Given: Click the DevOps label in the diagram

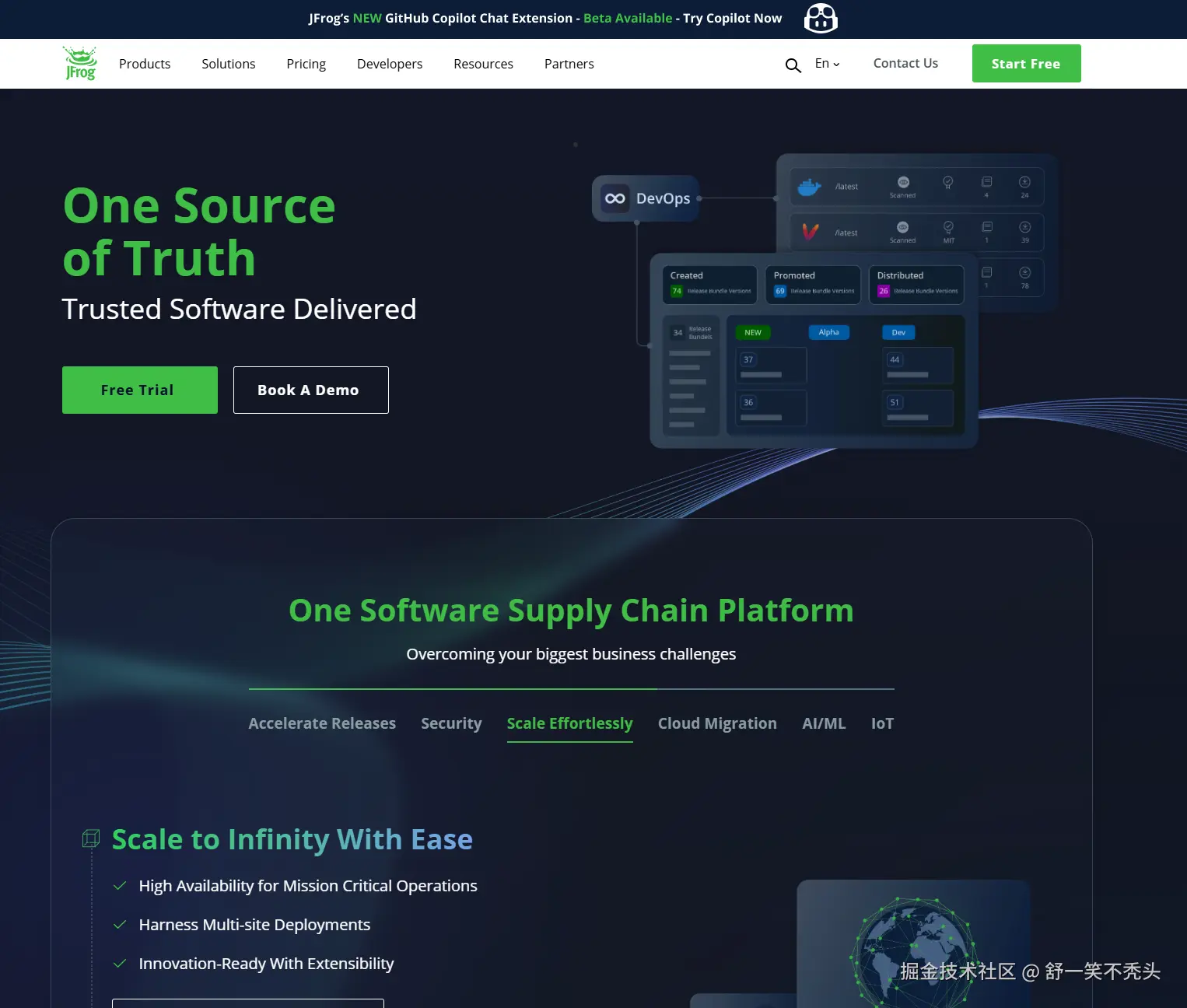Looking at the screenshot, I should point(664,198).
